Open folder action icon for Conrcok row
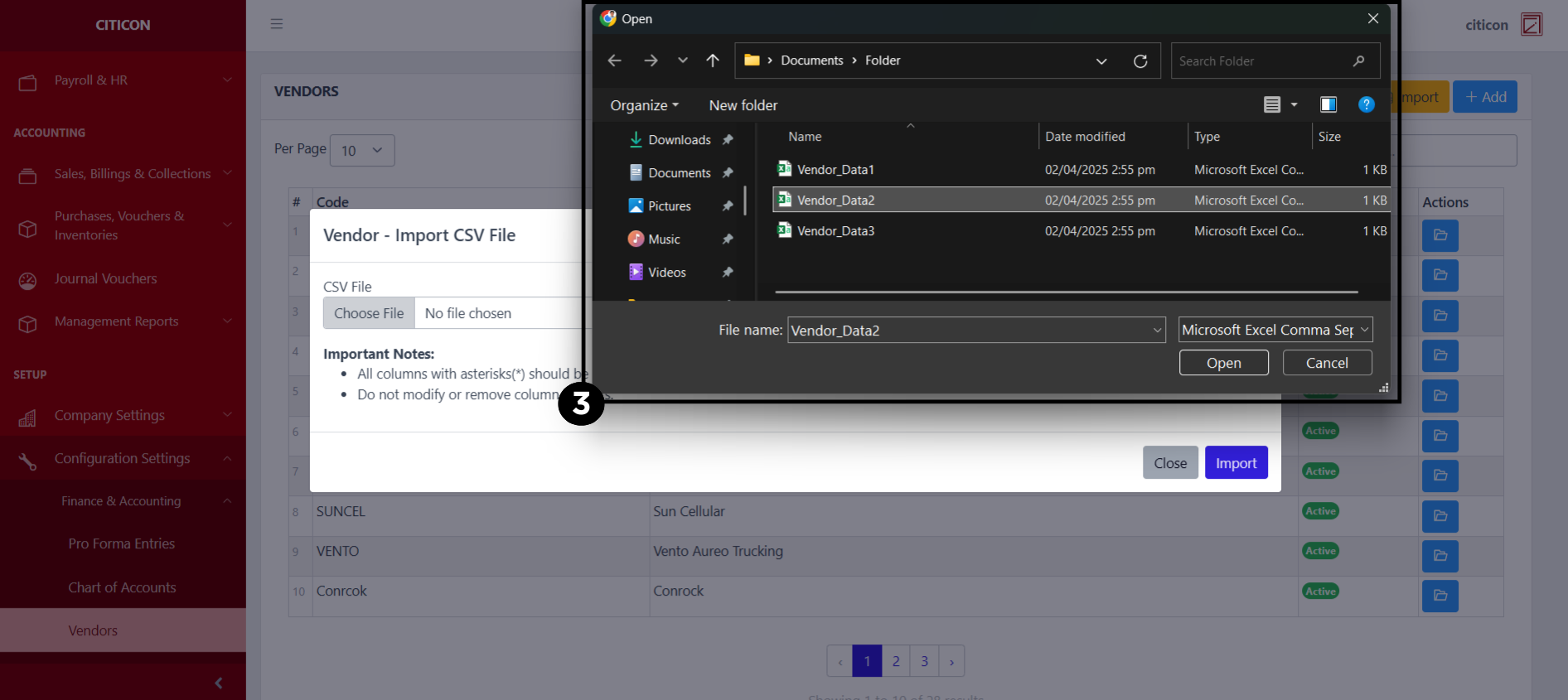This screenshot has width=1568, height=700. tap(1440, 596)
